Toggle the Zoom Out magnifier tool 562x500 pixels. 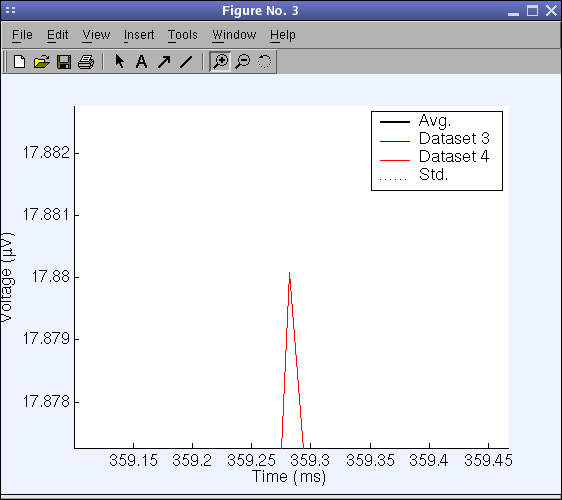pos(243,62)
